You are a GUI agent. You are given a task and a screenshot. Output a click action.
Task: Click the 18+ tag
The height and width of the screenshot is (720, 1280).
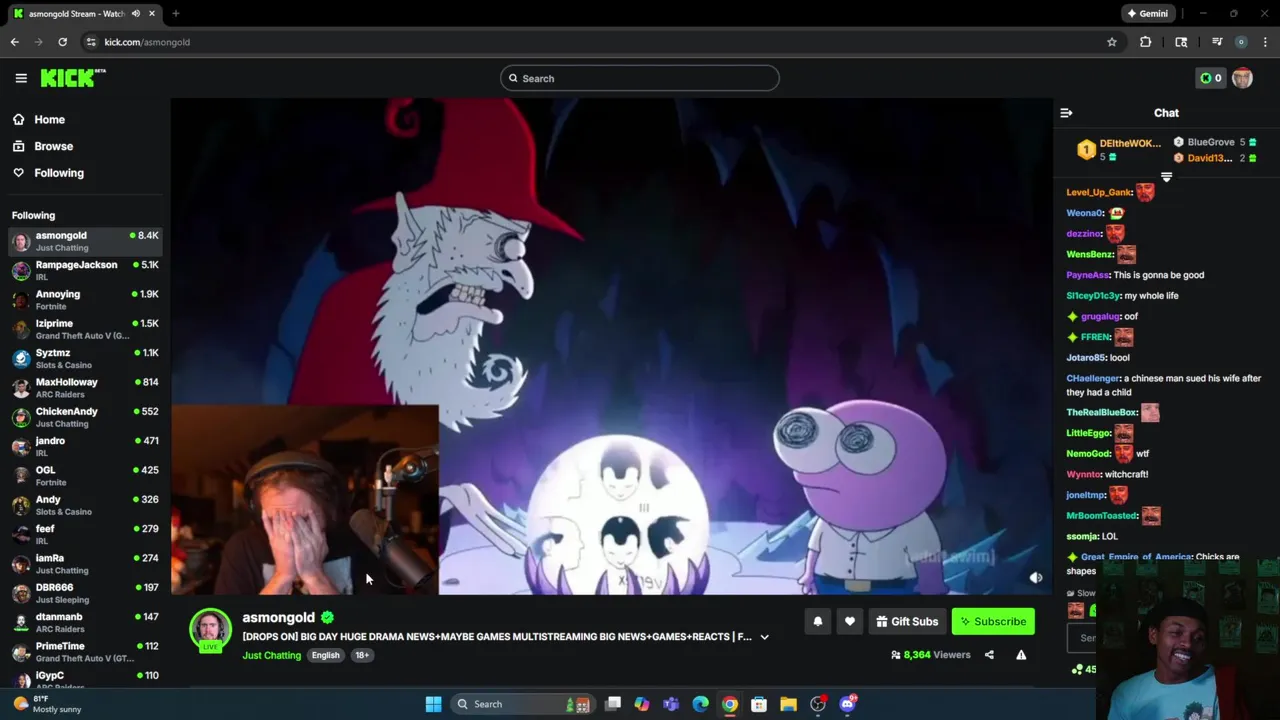tap(362, 655)
